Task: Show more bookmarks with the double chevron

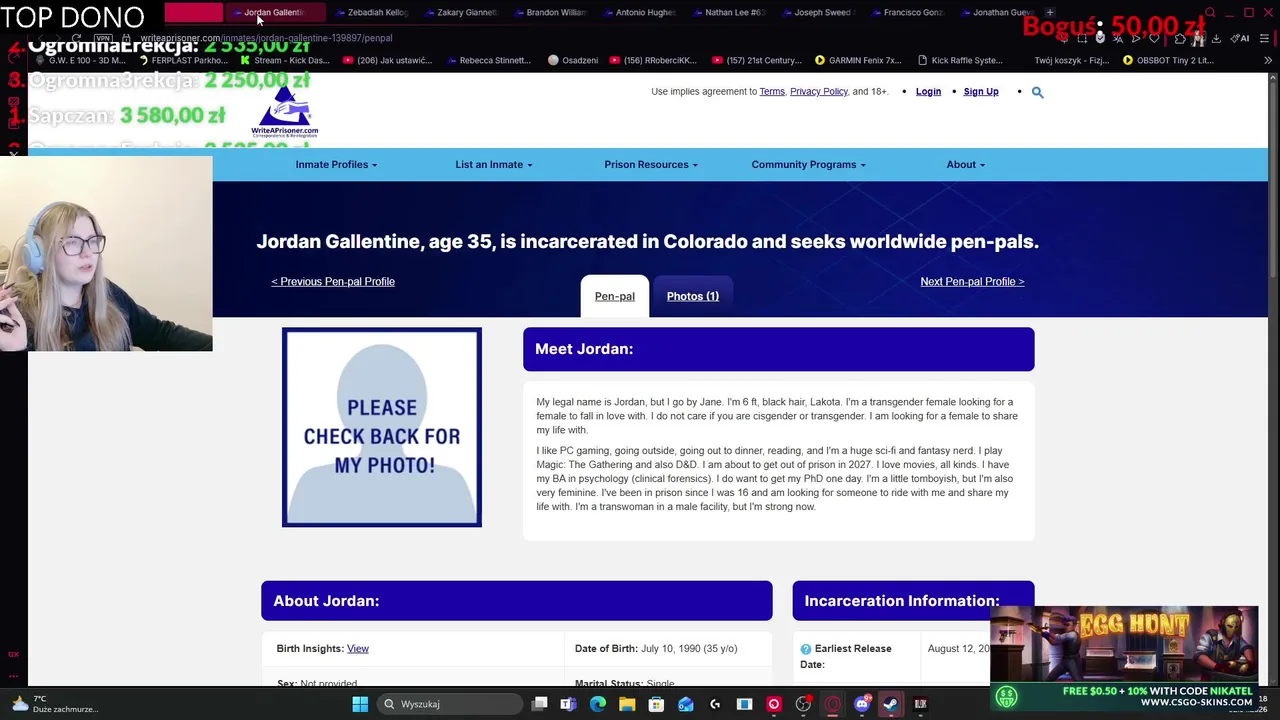Action: tap(1268, 61)
